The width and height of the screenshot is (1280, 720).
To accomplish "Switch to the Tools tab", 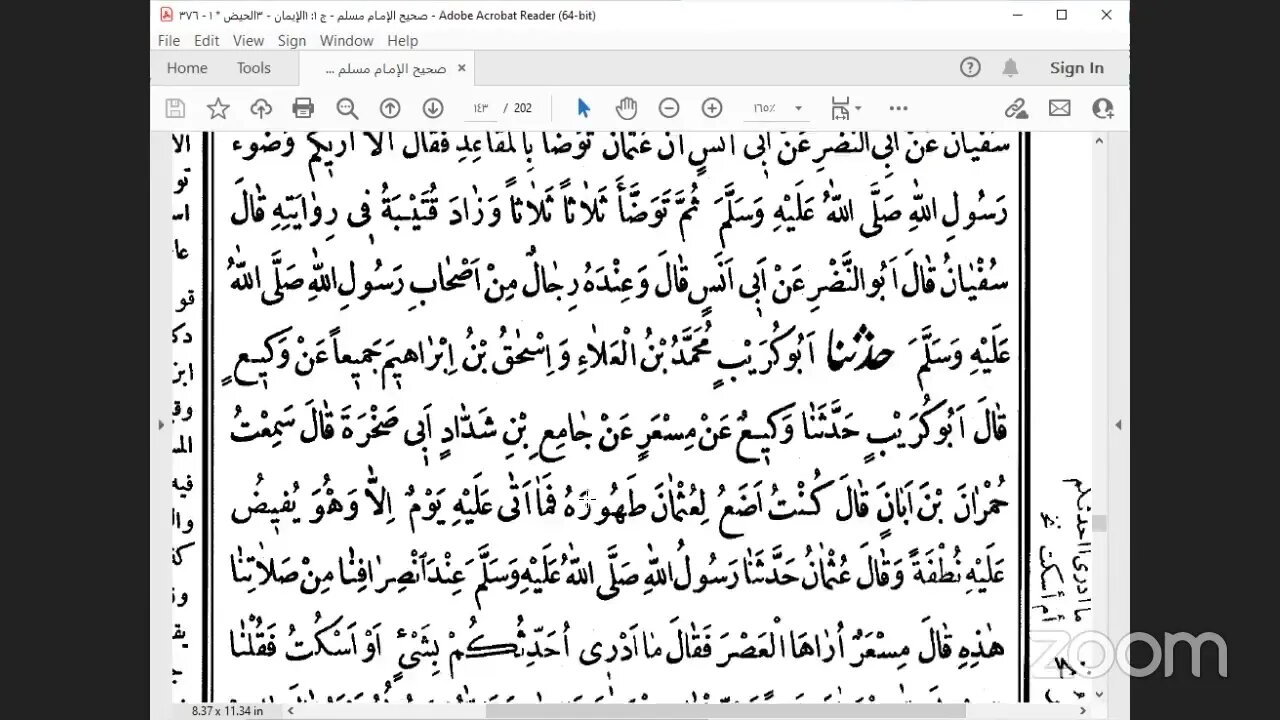I will click(x=254, y=68).
